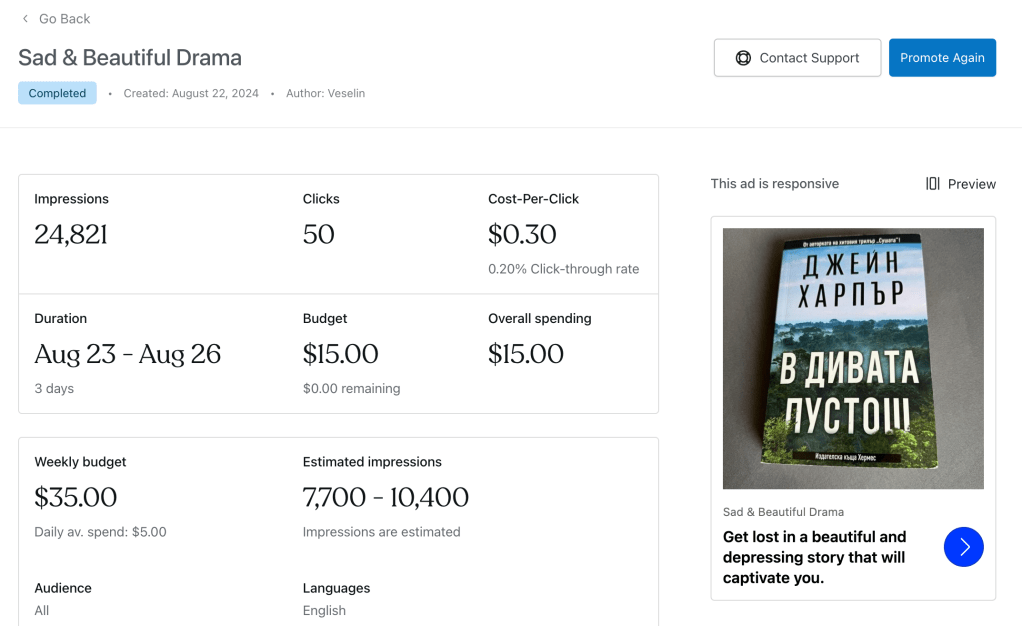Select the 24,821 Impressions value
This screenshot has height=626, width=1022.
click(x=71, y=235)
